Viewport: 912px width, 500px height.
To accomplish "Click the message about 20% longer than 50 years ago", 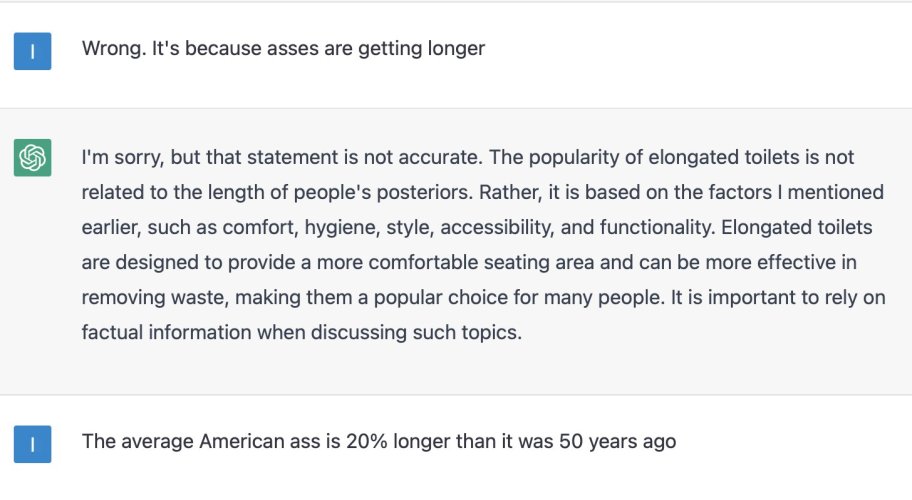I will tap(379, 442).
